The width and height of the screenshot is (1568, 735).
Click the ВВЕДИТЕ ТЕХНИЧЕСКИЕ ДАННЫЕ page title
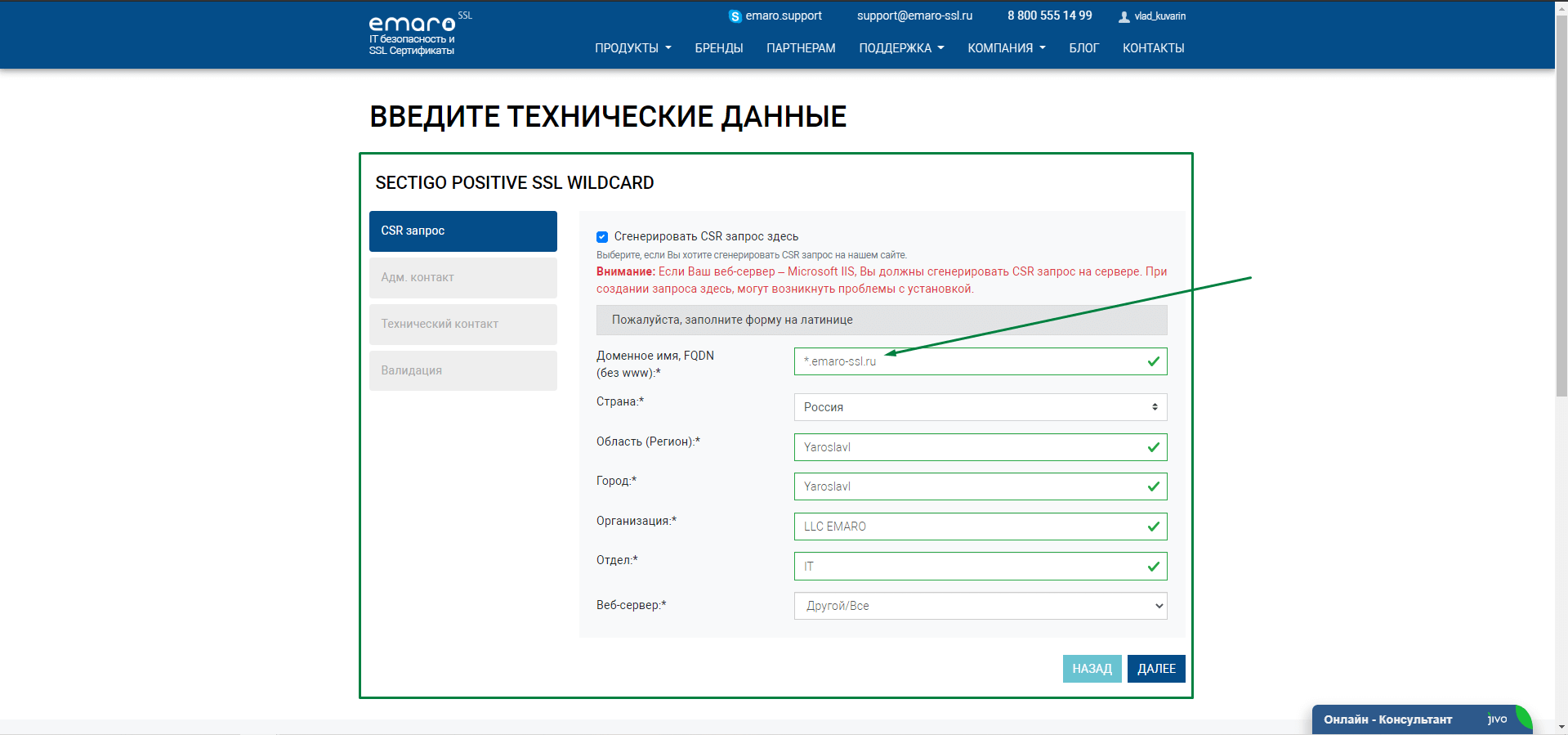[x=608, y=117]
